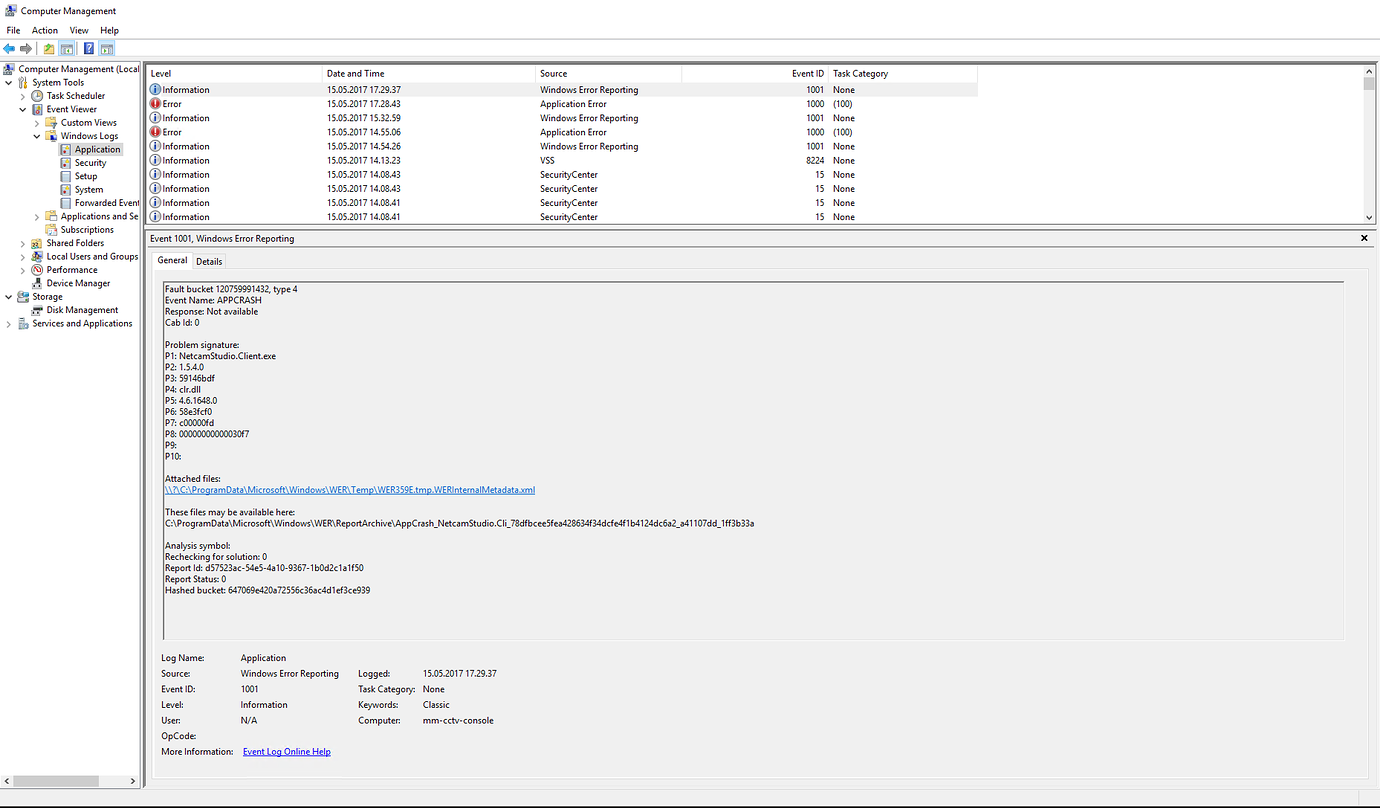
Task: Collapse the Windows Logs node
Action: 37,135
